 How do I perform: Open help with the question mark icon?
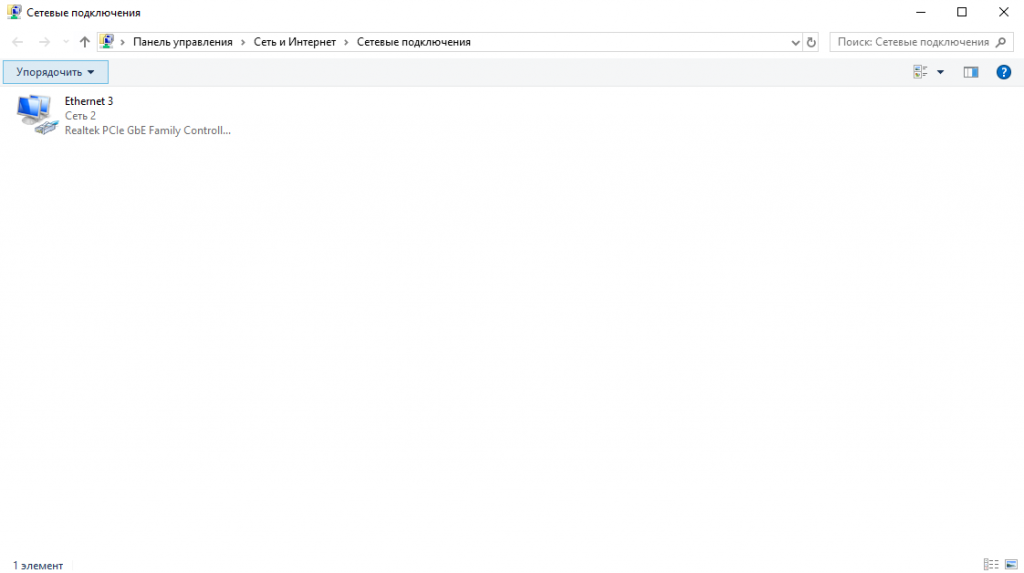pos(1004,72)
